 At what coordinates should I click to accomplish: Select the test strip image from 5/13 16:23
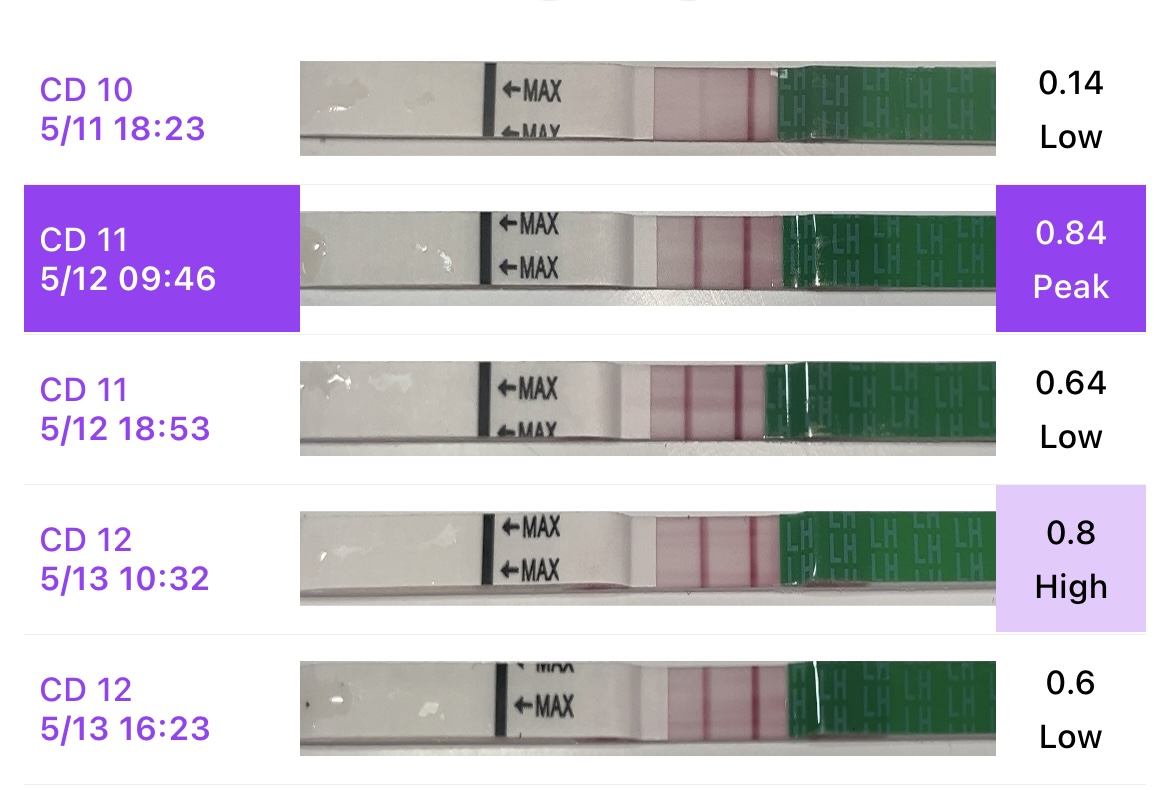click(x=648, y=708)
